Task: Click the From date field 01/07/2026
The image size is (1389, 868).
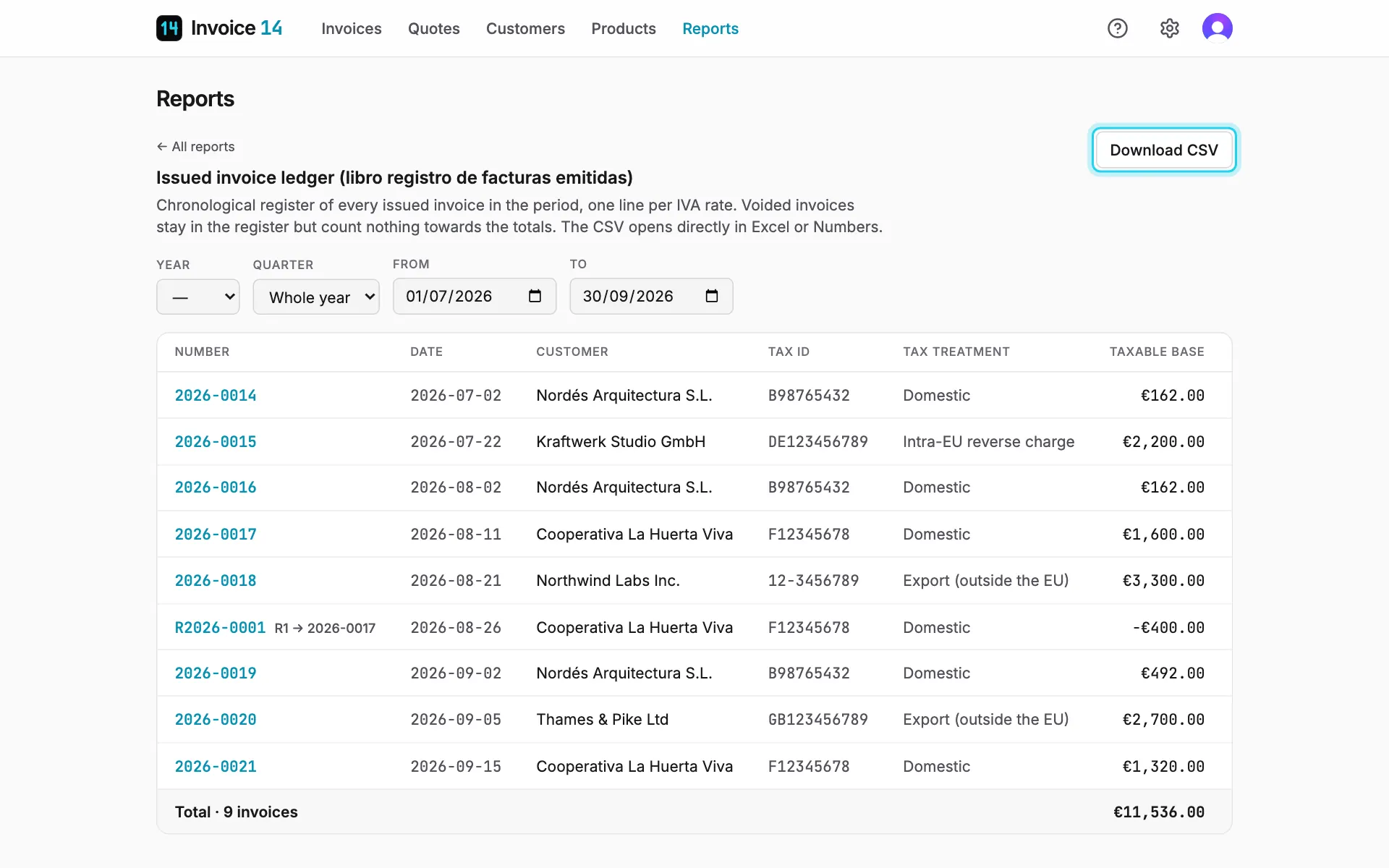Action: [475, 296]
